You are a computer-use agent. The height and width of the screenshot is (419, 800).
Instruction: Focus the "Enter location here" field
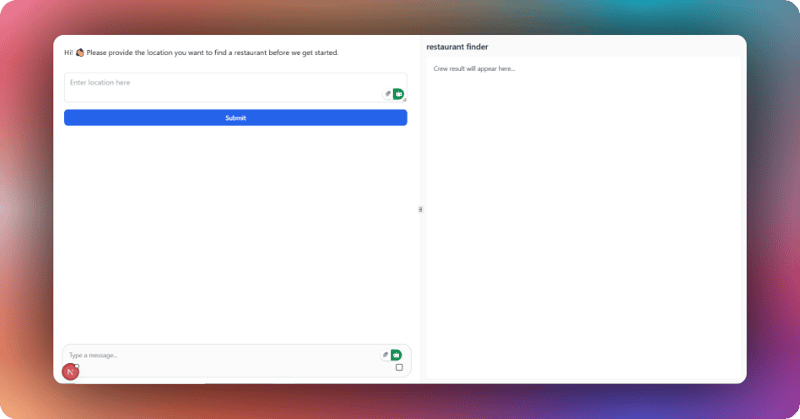[x=235, y=87]
